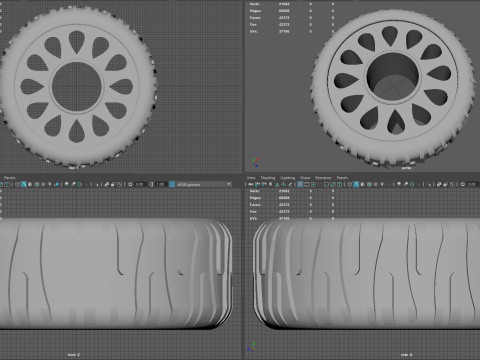
Task: Enable motion blur in front view toolbar
Action: coord(73,184)
